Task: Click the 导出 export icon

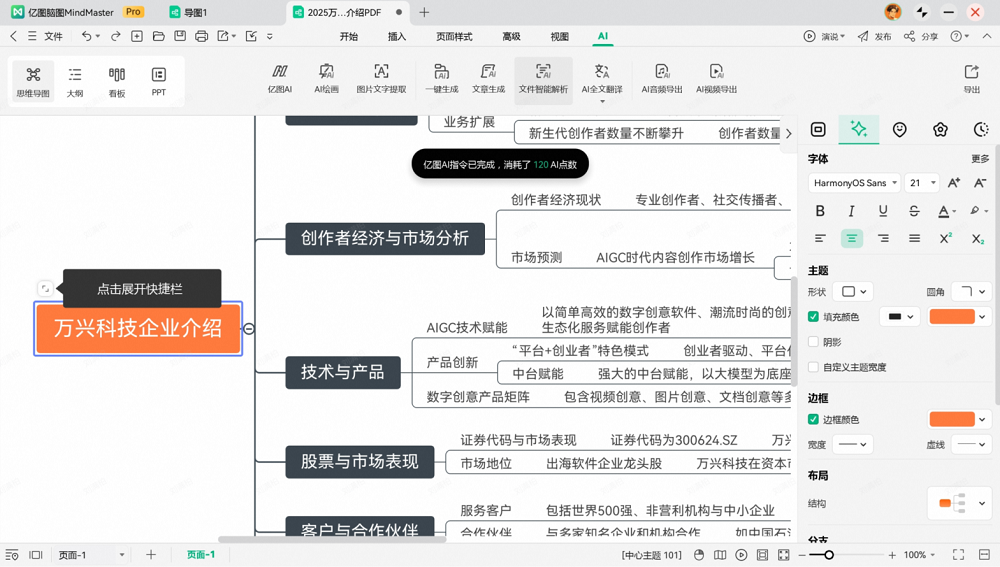Action: [971, 78]
